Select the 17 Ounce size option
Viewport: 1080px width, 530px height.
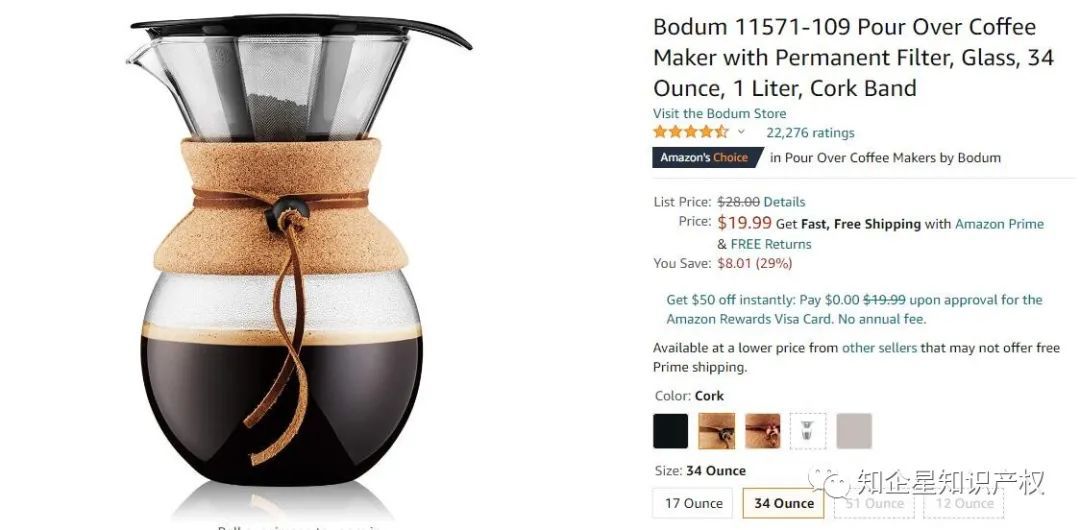point(694,503)
